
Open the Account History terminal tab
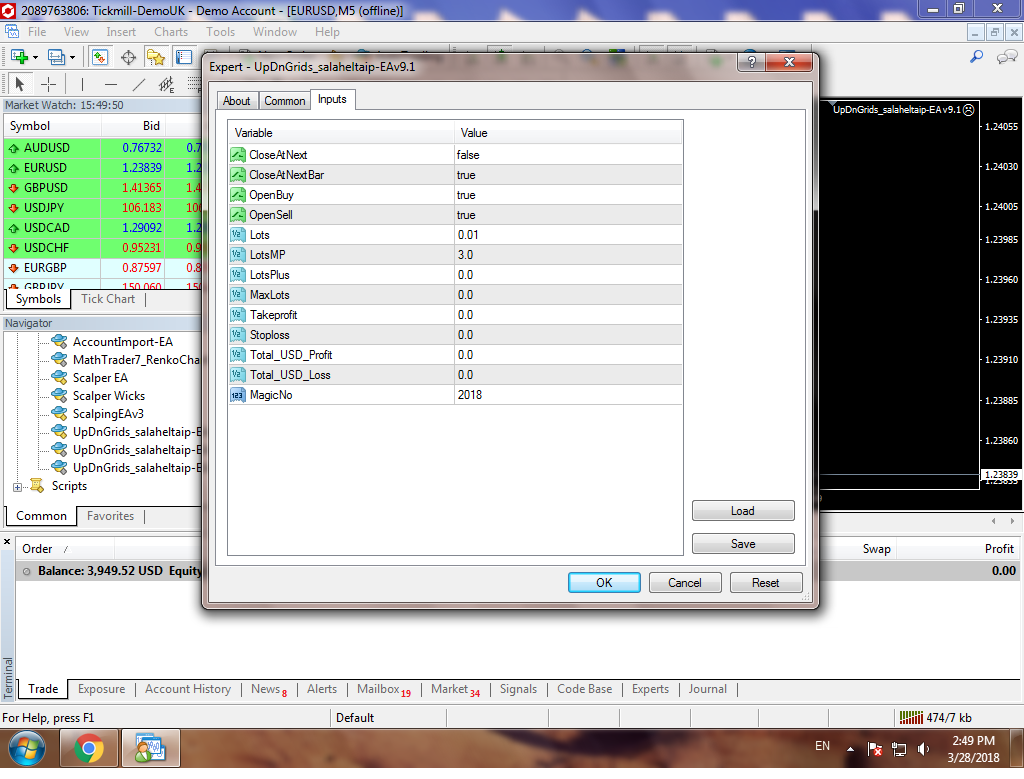tap(188, 689)
